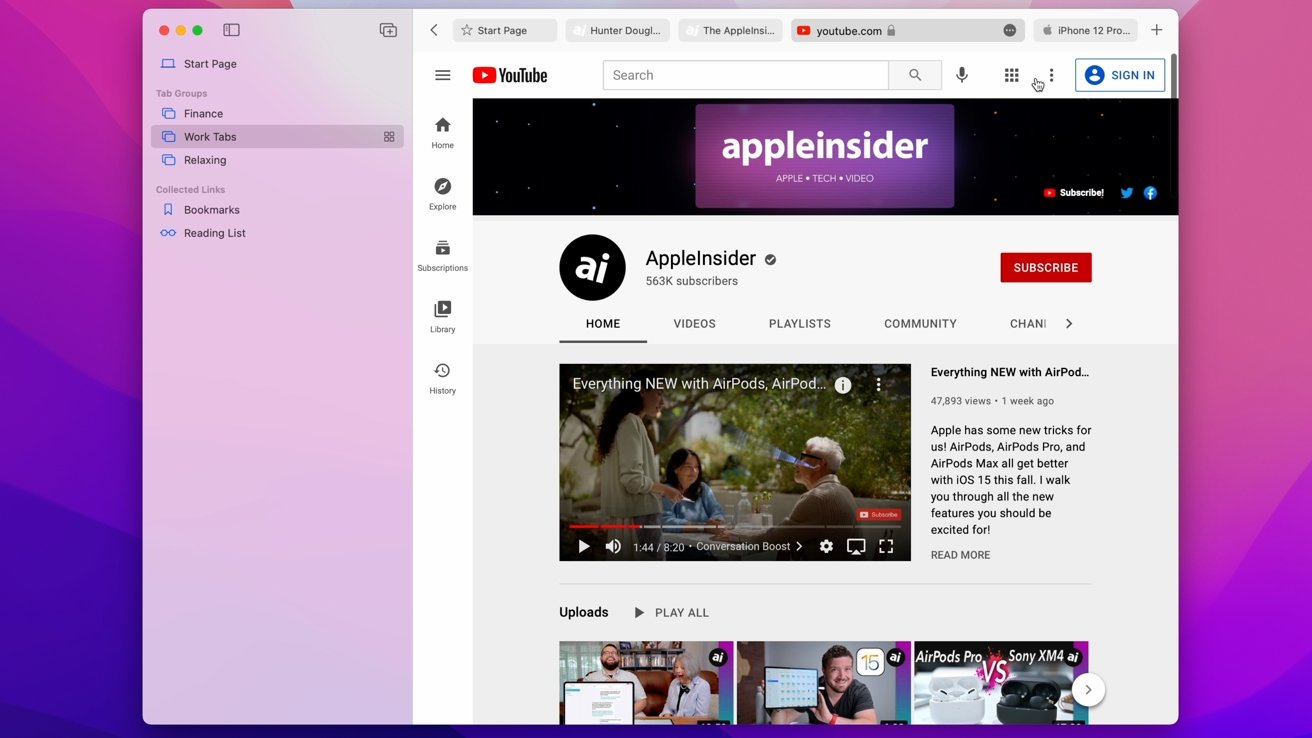Select the channel HOME tab
Screen dimensions: 1312x738
(x=603, y=324)
